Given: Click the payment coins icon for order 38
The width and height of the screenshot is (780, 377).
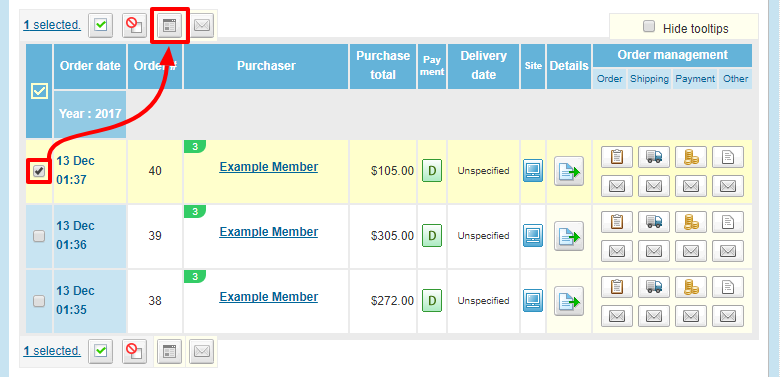Looking at the screenshot, I should [x=691, y=287].
